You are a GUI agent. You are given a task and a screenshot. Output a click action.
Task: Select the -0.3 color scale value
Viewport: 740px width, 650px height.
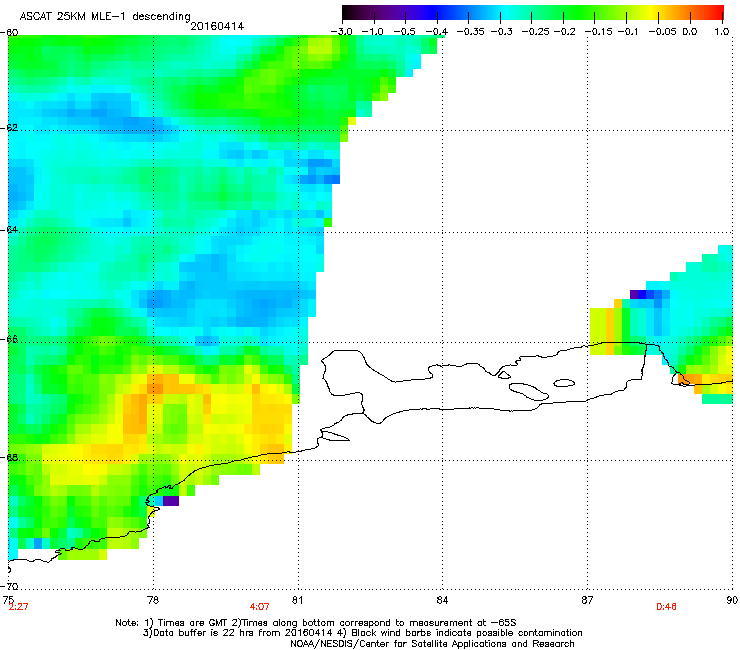501,32
